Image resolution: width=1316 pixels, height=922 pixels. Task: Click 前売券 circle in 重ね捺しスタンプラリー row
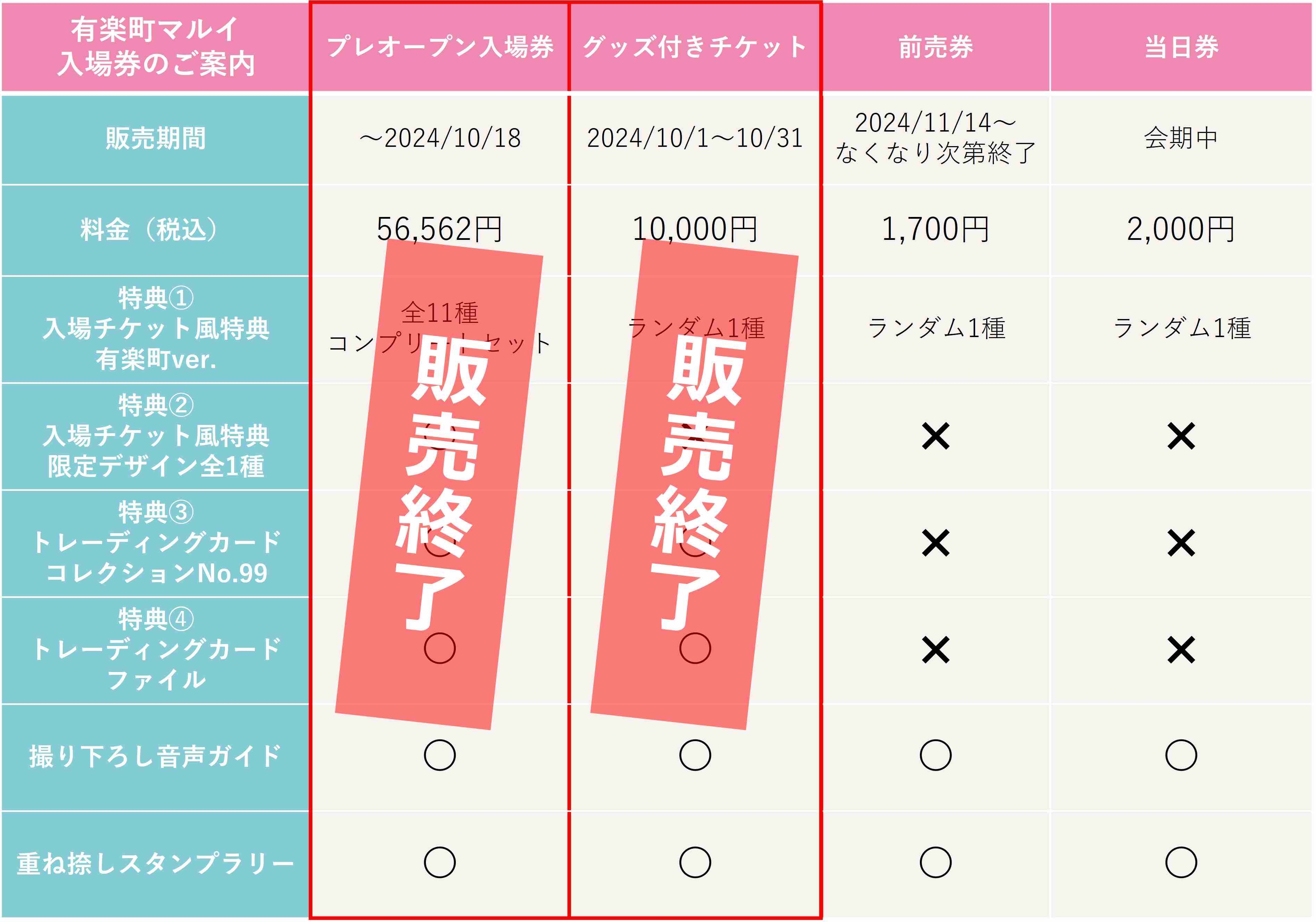[x=936, y=862]
